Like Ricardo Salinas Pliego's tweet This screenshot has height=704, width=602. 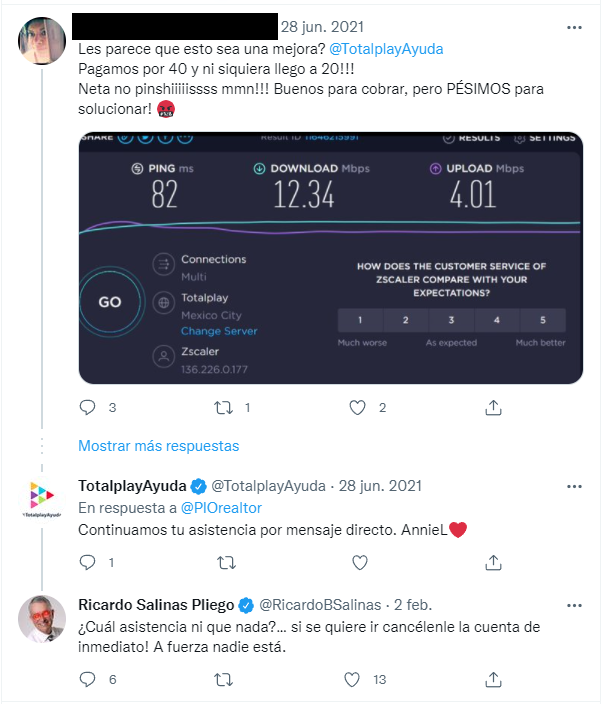coord(352,679)
